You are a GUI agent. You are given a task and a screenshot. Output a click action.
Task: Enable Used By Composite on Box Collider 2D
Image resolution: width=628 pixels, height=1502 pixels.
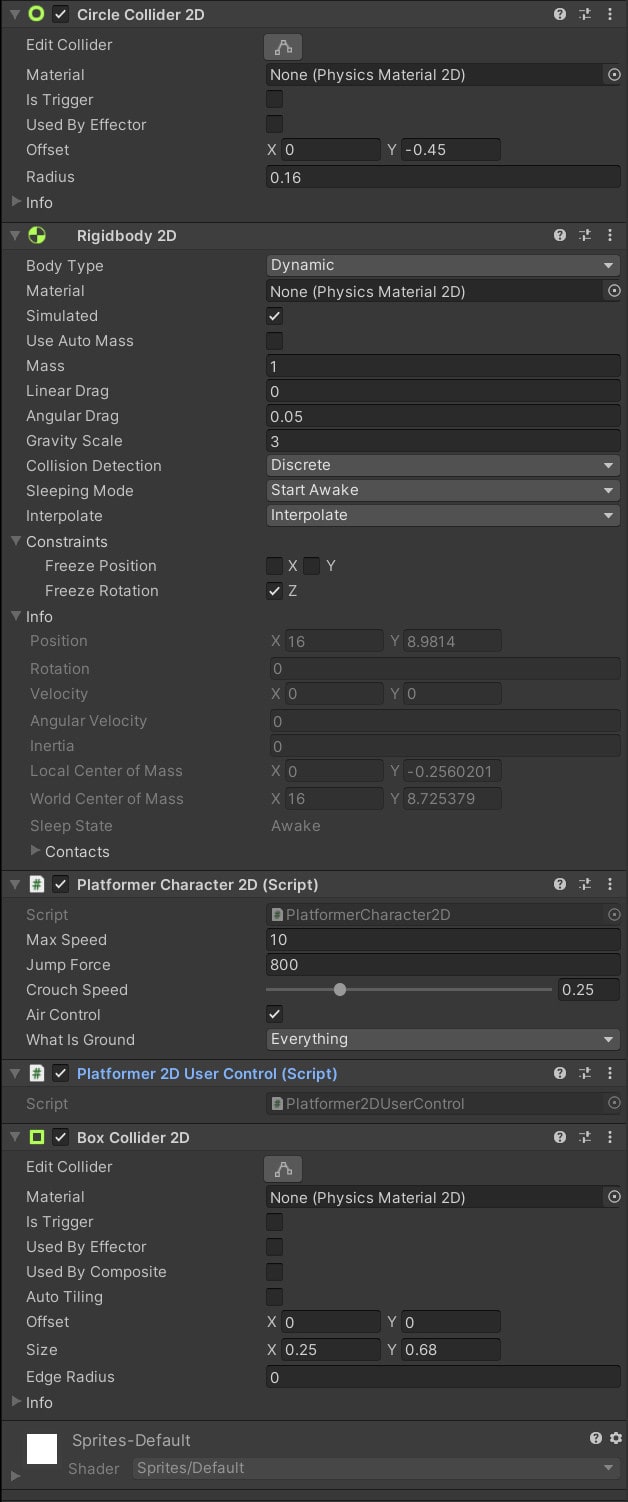click(274, 1271)
